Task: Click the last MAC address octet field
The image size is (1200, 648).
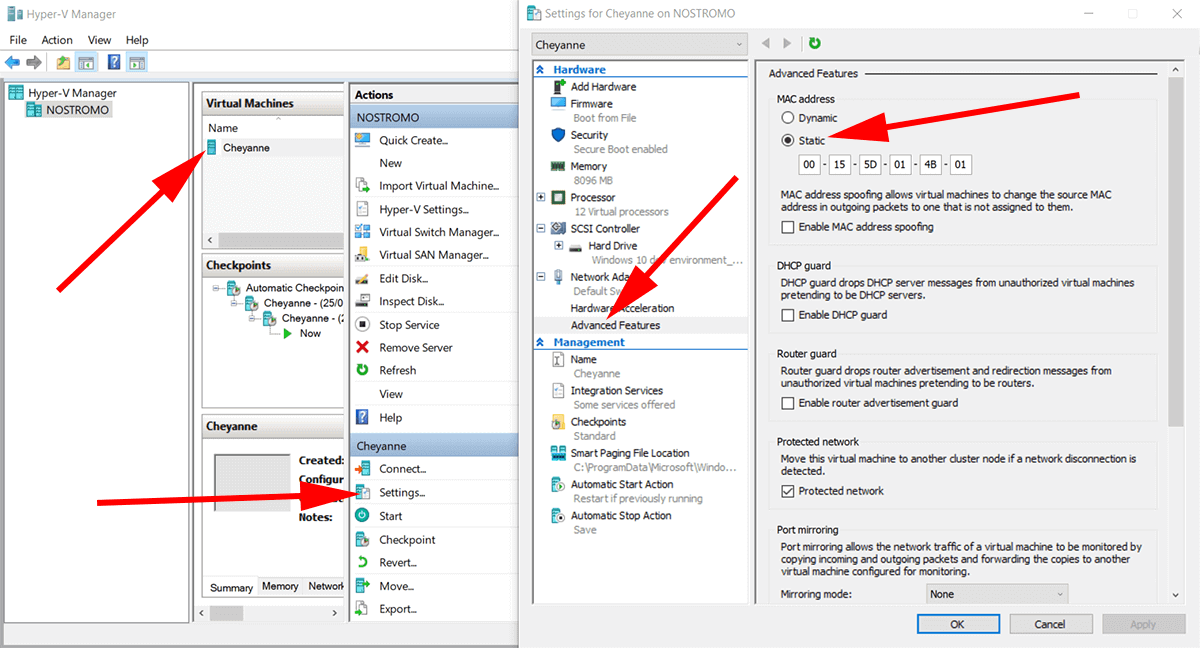Action: 960,165
